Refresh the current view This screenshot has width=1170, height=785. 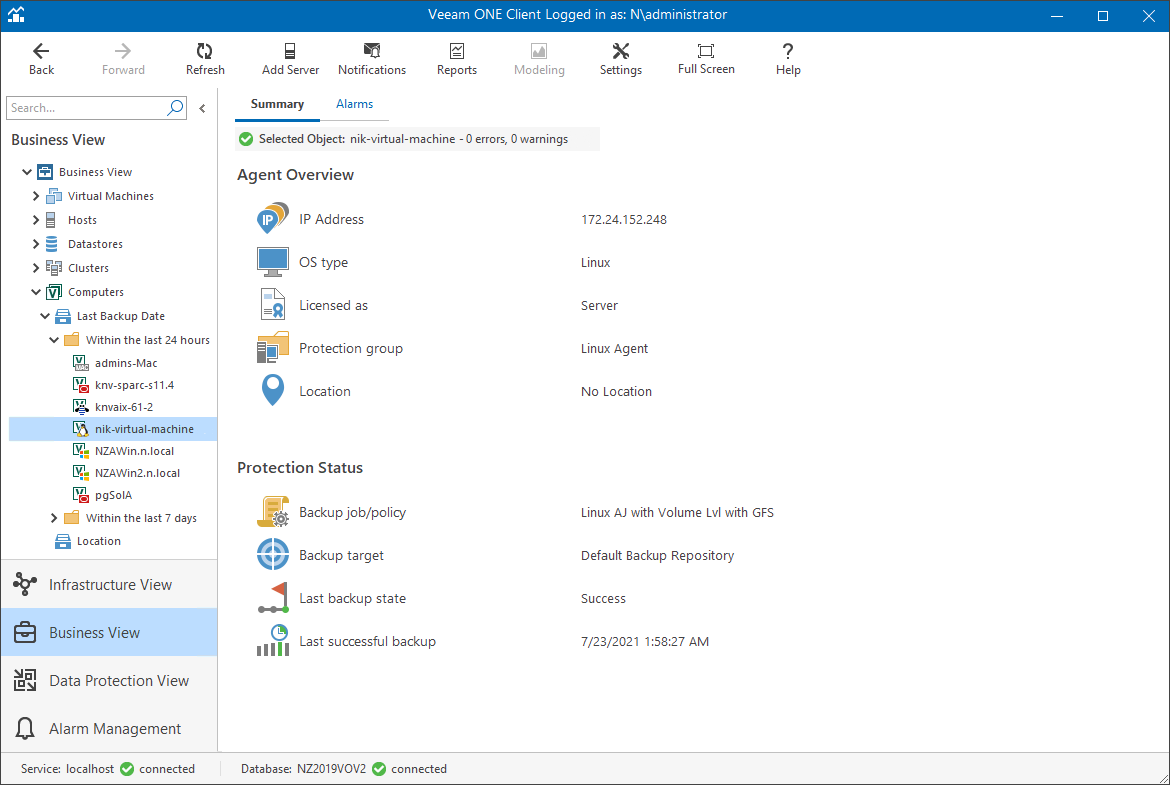[x=205, y=59]
